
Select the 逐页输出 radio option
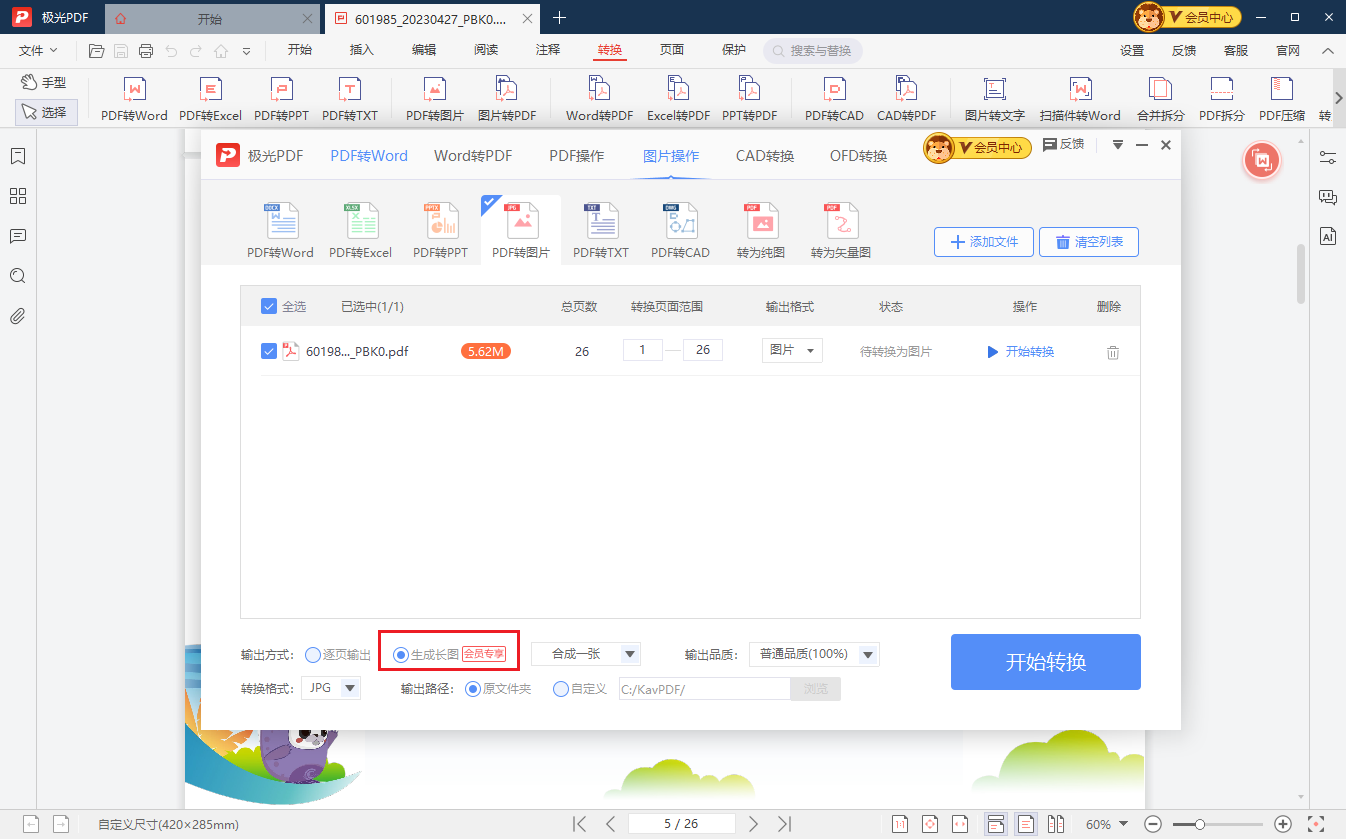click(x=312, y=655)
